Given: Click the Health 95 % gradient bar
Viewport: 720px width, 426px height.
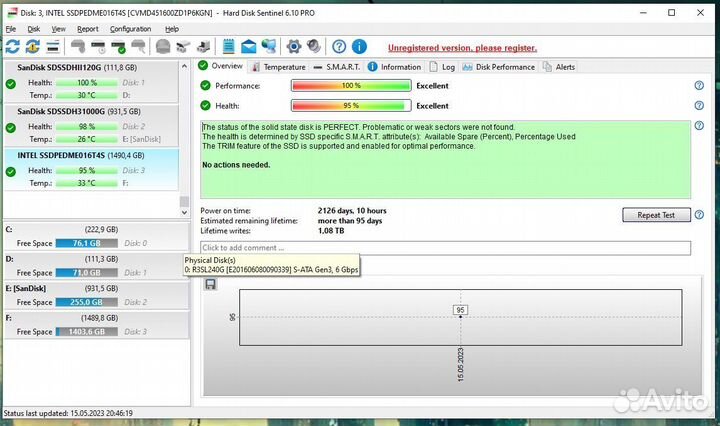Looking at the screenshot, I should coord(351,106).
